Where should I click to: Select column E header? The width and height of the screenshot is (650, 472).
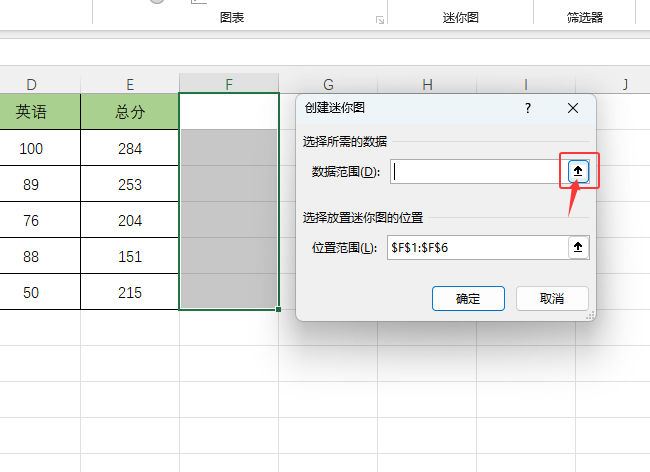click(130, 84)
